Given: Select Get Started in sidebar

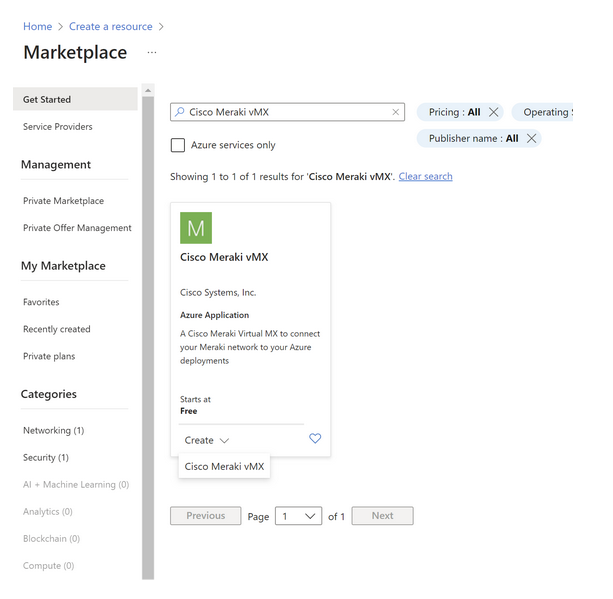Looking at the screenshot, I should pos(75,99).
